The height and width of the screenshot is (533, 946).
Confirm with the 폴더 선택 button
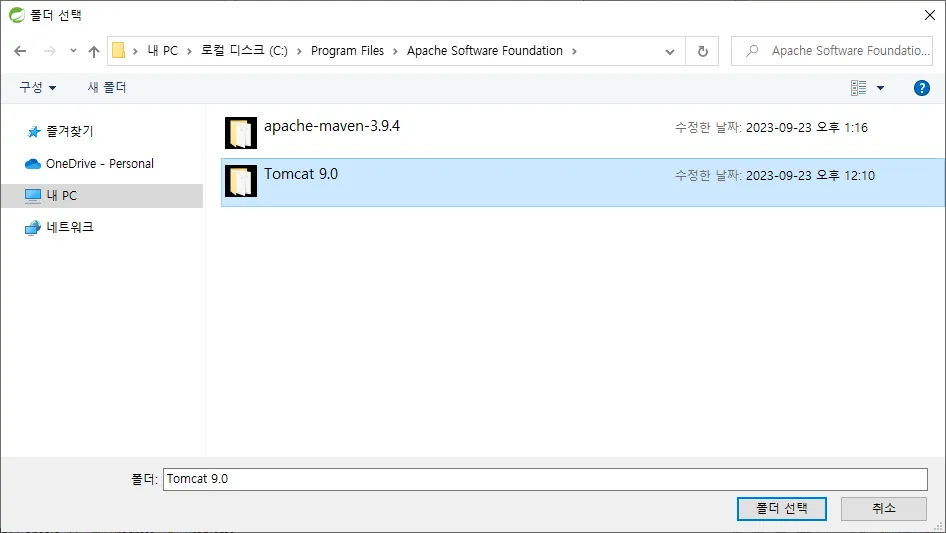782,508
